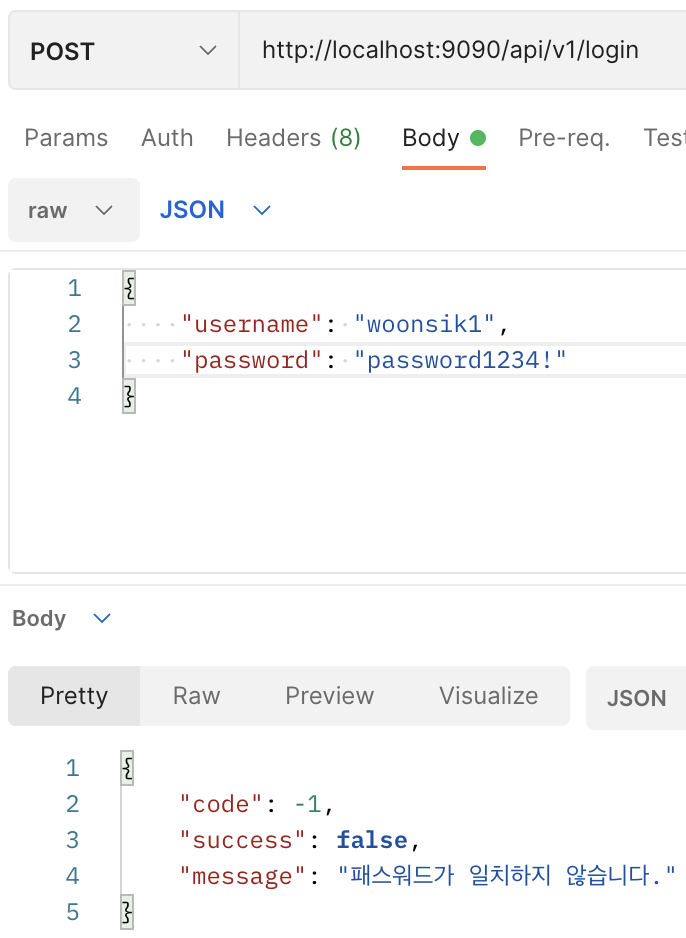The height and width of the screenshot is (938, 686).
Task: Open the Pre-req. script tab
Action: (564, 138)
